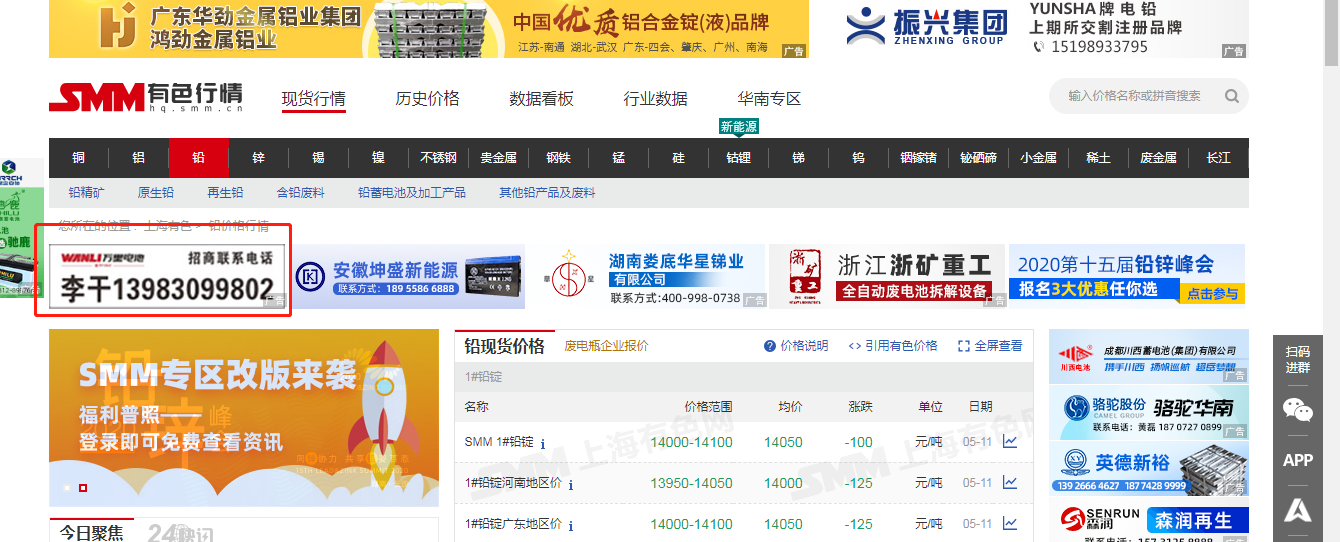Viewport: 1340px width, 542px height.
Task: Open the 华南专区 tab
Action: coord(770,99)
